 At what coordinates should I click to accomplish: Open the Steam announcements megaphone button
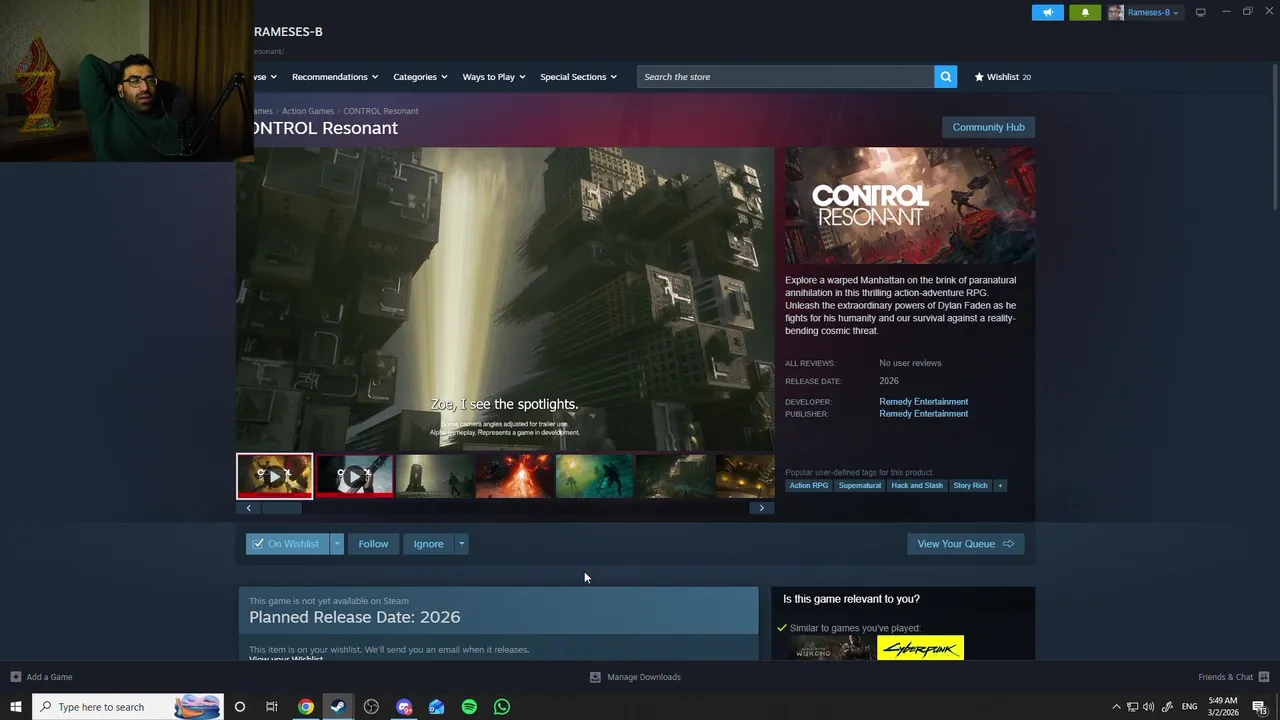tap(1048, 12)
